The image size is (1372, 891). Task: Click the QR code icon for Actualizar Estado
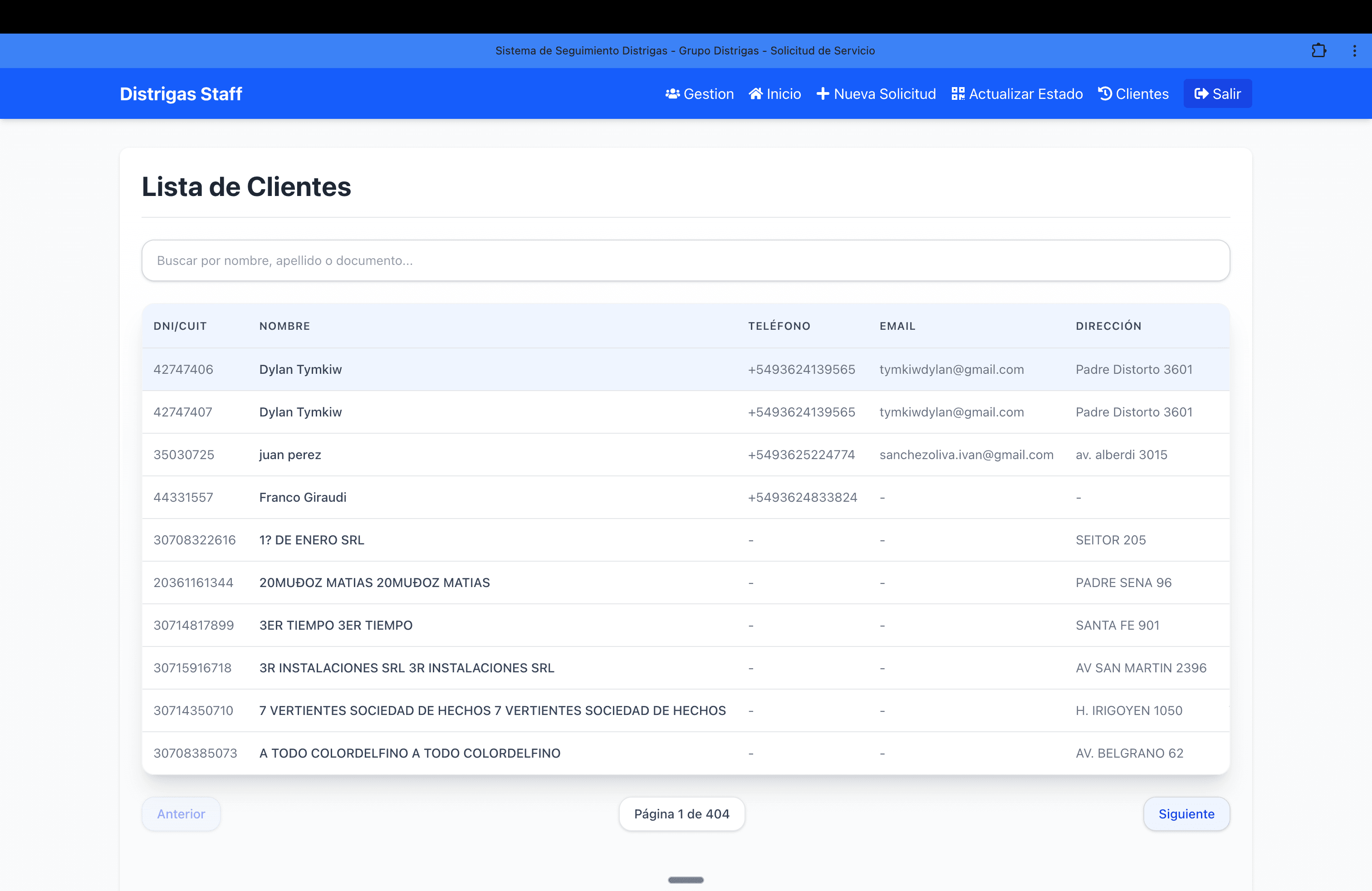(x=958, y=93)
